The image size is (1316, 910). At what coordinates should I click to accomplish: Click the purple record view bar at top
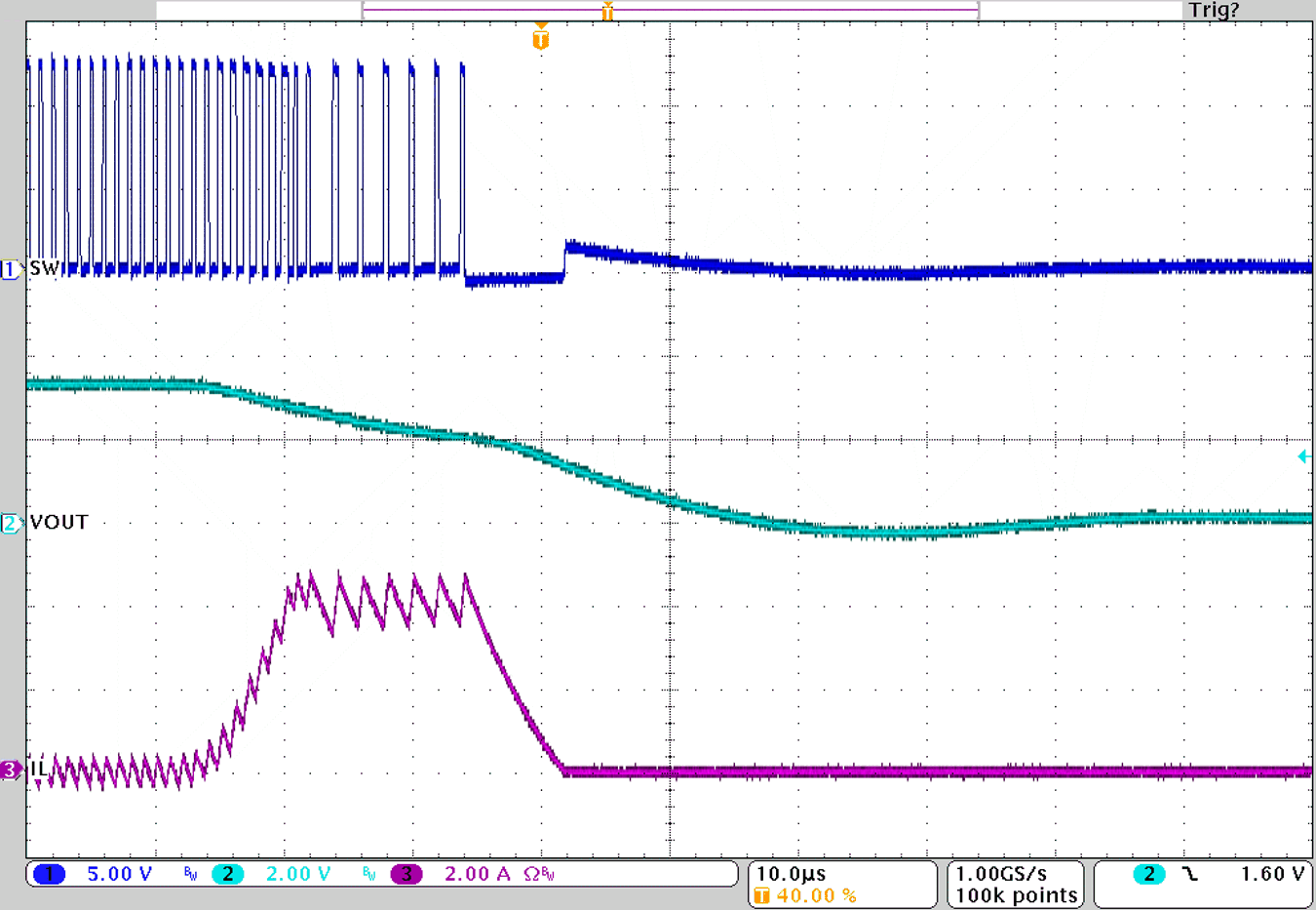670,10
